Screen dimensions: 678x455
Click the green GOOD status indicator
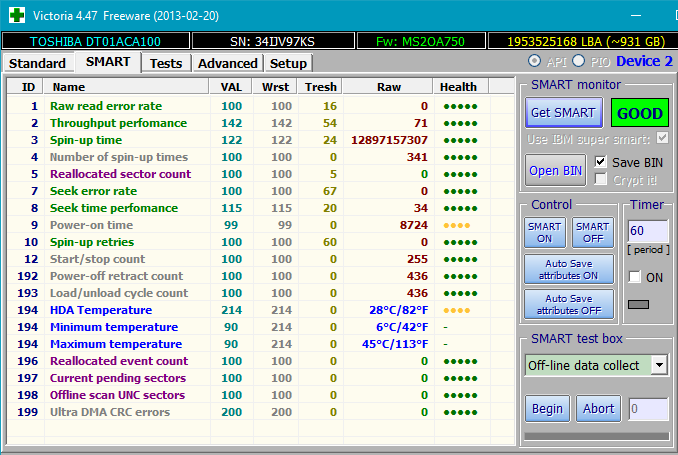(x=640, y=113)
